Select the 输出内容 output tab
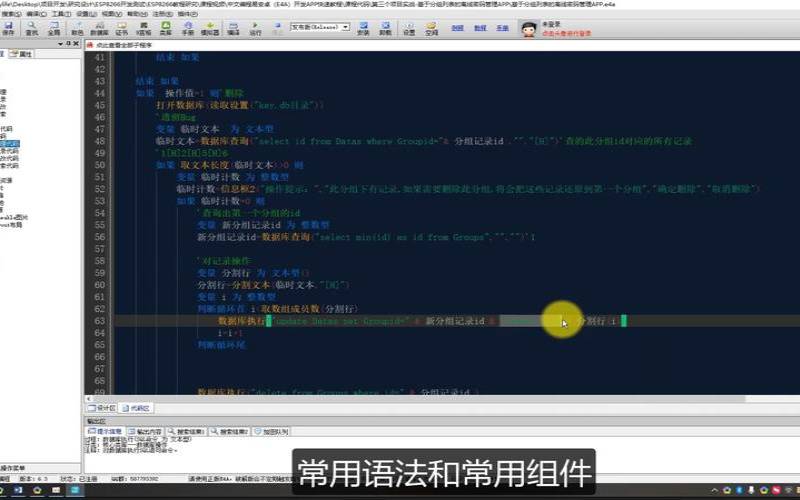This screenshot has width=800, height=500. pos(145,432)
